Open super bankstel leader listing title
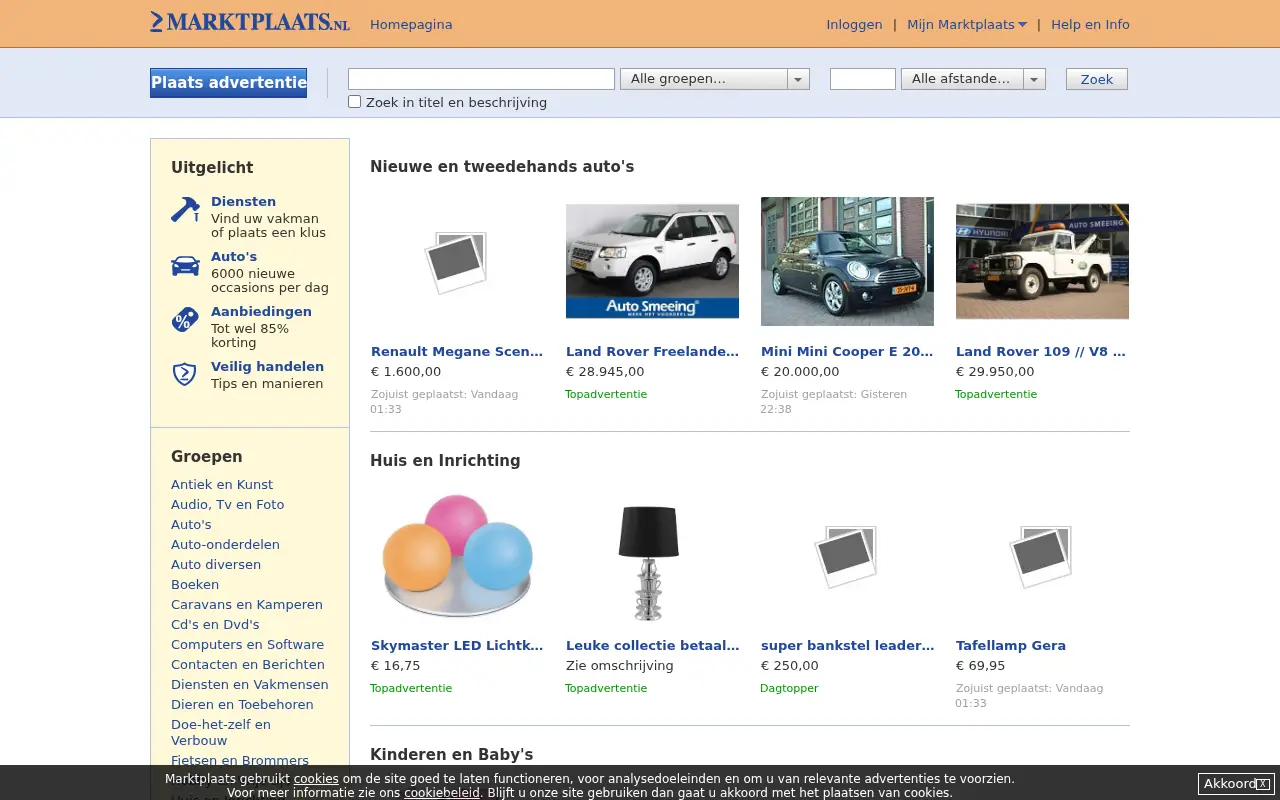1280x800 pixels. (x=847, y=645)
